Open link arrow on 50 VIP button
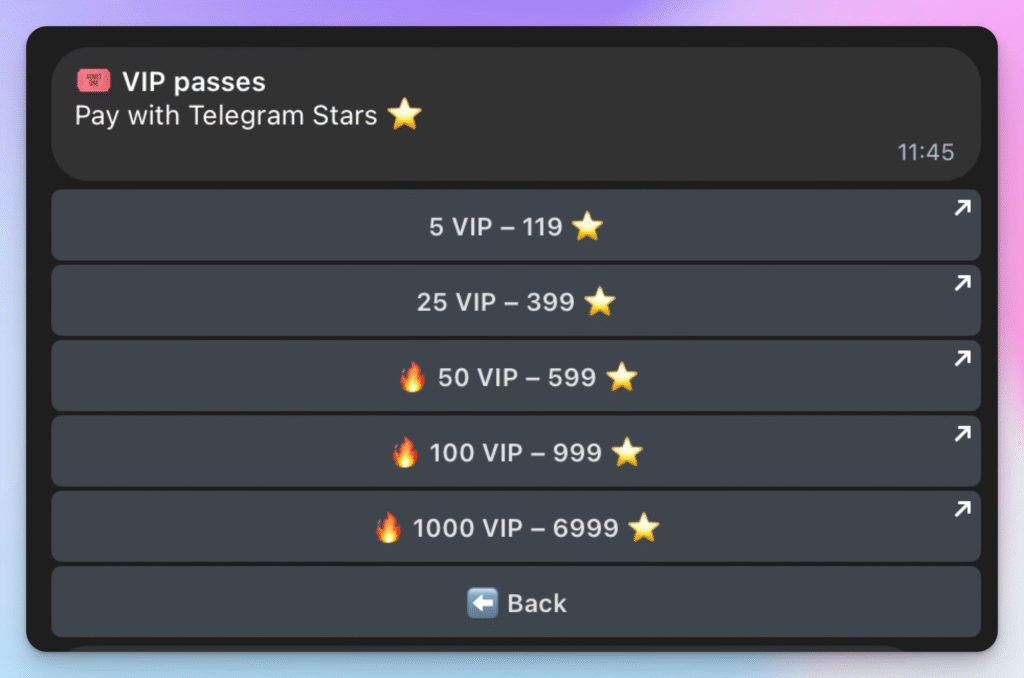Image resolution: width=1024 pixels, height=678 pixels. pyautogui.click(x=962, y=358)
